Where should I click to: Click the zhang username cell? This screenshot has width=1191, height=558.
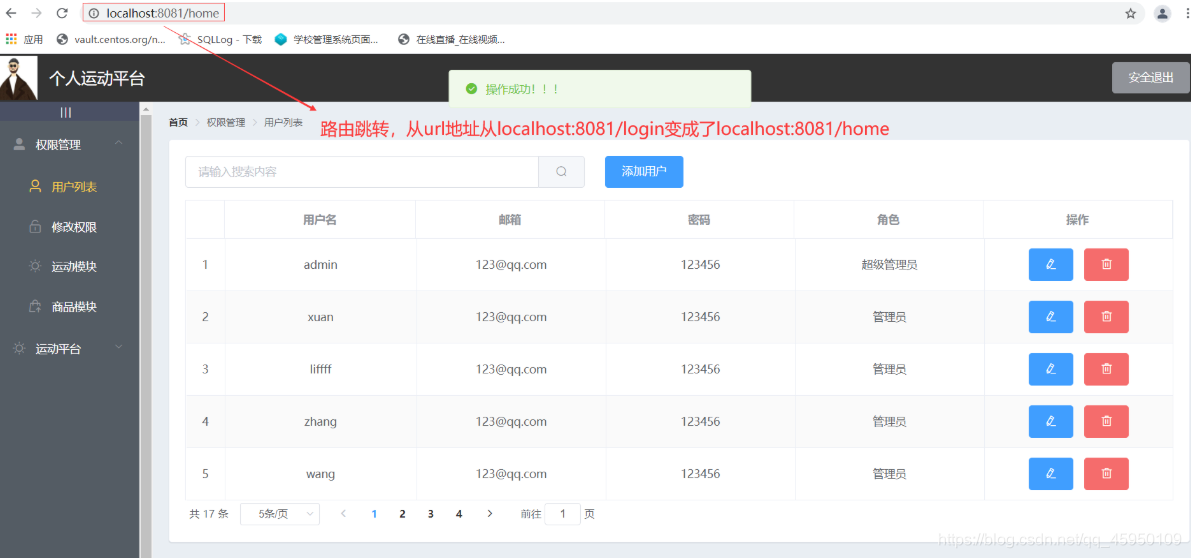point(321,421)
